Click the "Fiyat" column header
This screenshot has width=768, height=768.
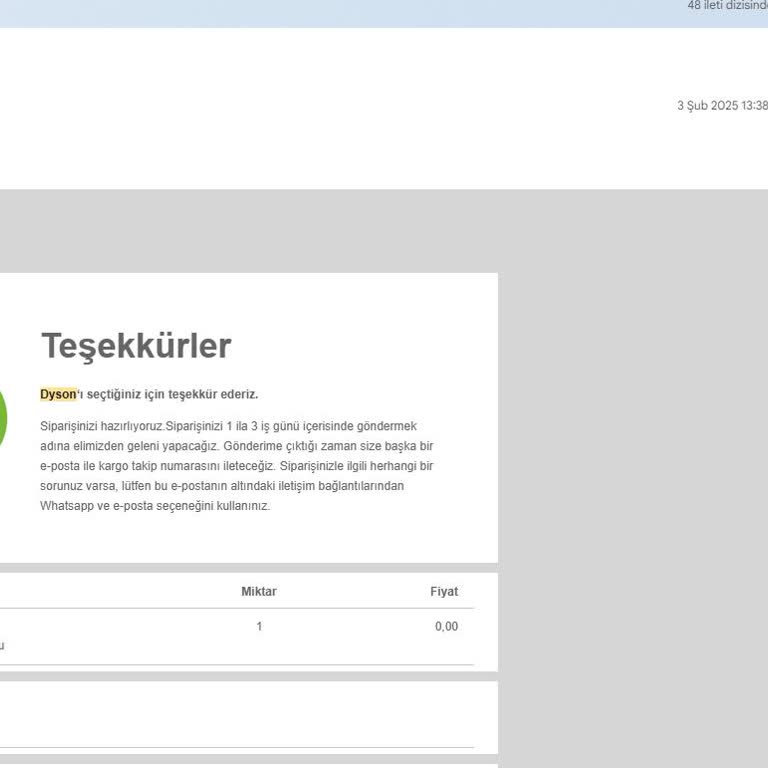[x=444, y=592]
